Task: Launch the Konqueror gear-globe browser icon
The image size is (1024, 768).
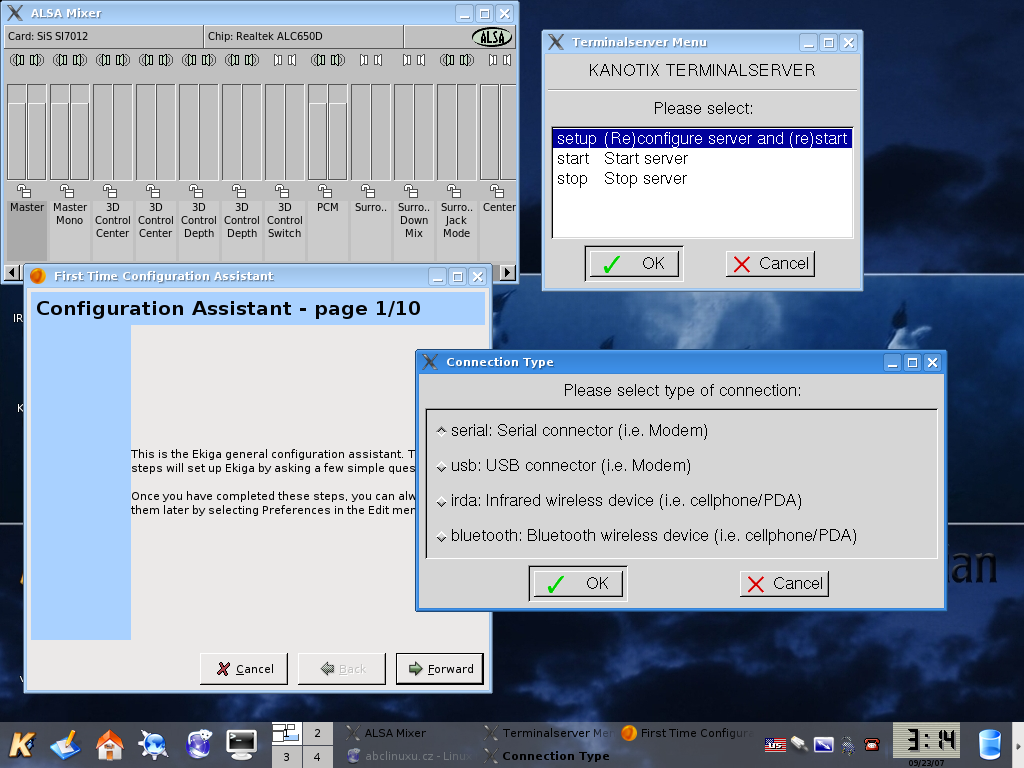Action: pyautogui.click(x=153, y=744)
